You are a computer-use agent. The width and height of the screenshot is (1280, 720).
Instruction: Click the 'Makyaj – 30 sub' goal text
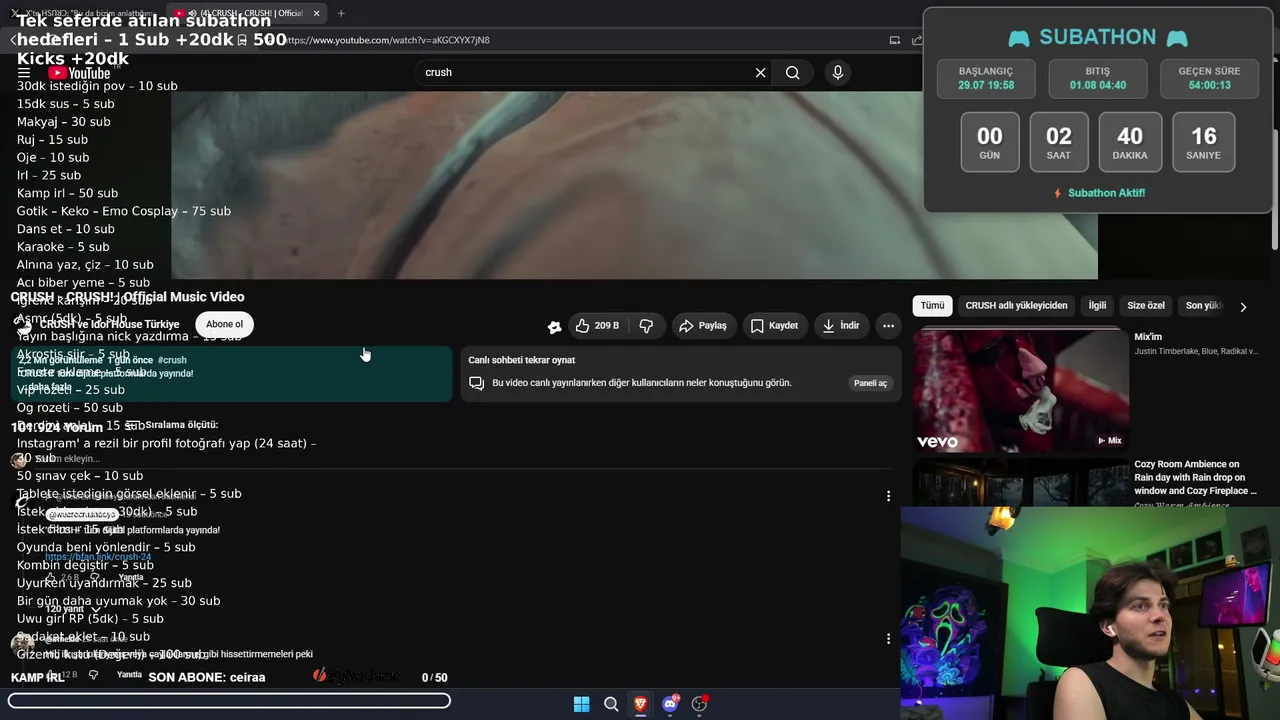63,122
